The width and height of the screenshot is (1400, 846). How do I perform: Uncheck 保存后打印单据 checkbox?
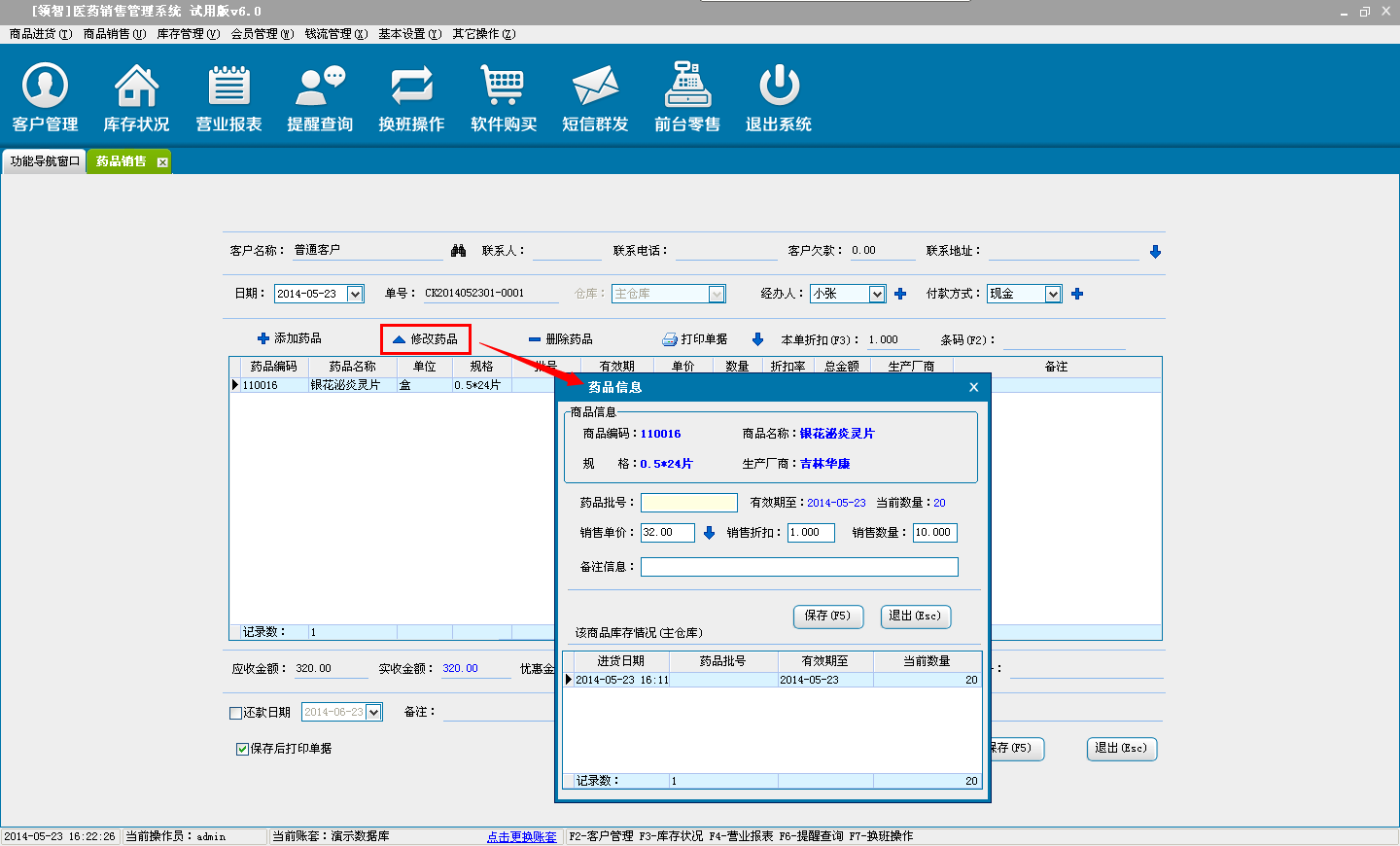(x=242, y=749)
